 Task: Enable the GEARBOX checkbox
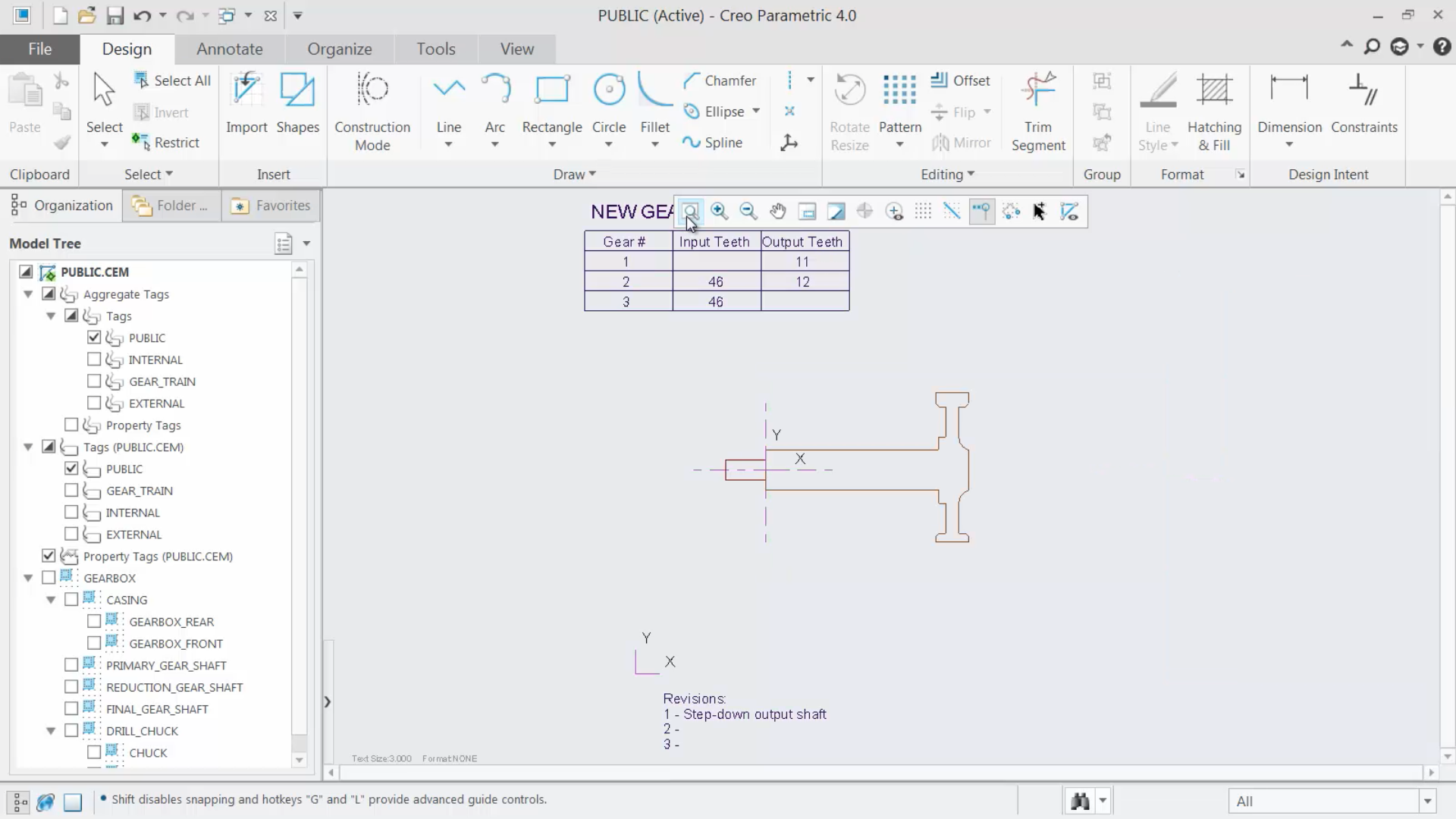[49, 578]
